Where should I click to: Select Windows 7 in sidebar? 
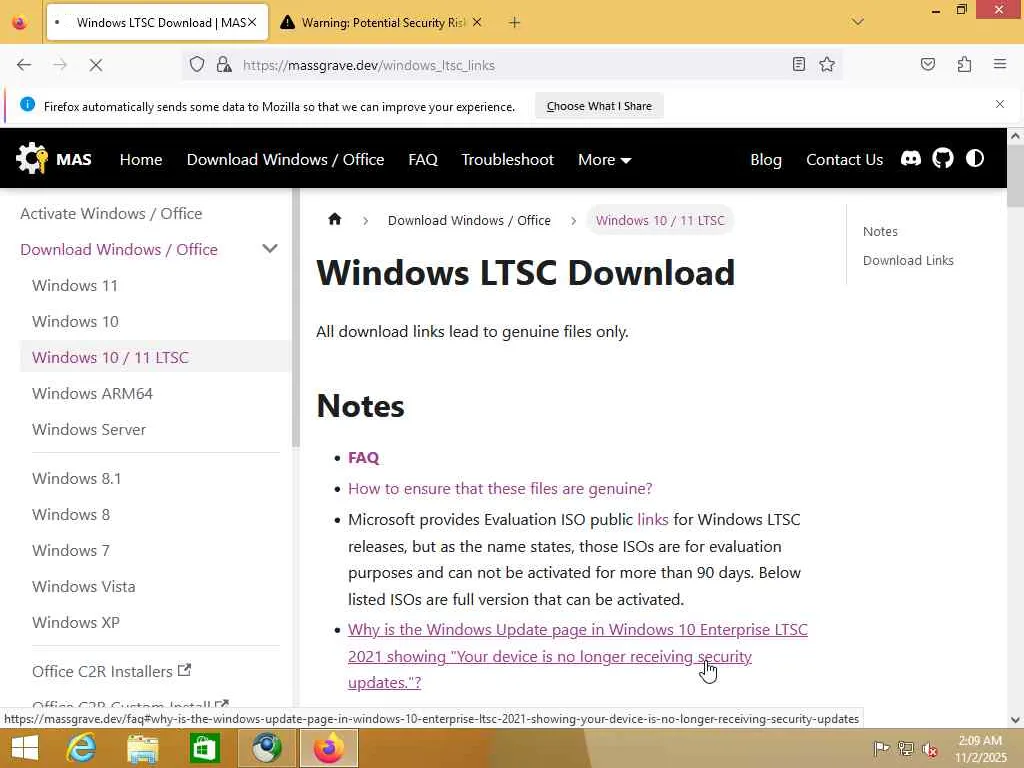tap(71, 550)
